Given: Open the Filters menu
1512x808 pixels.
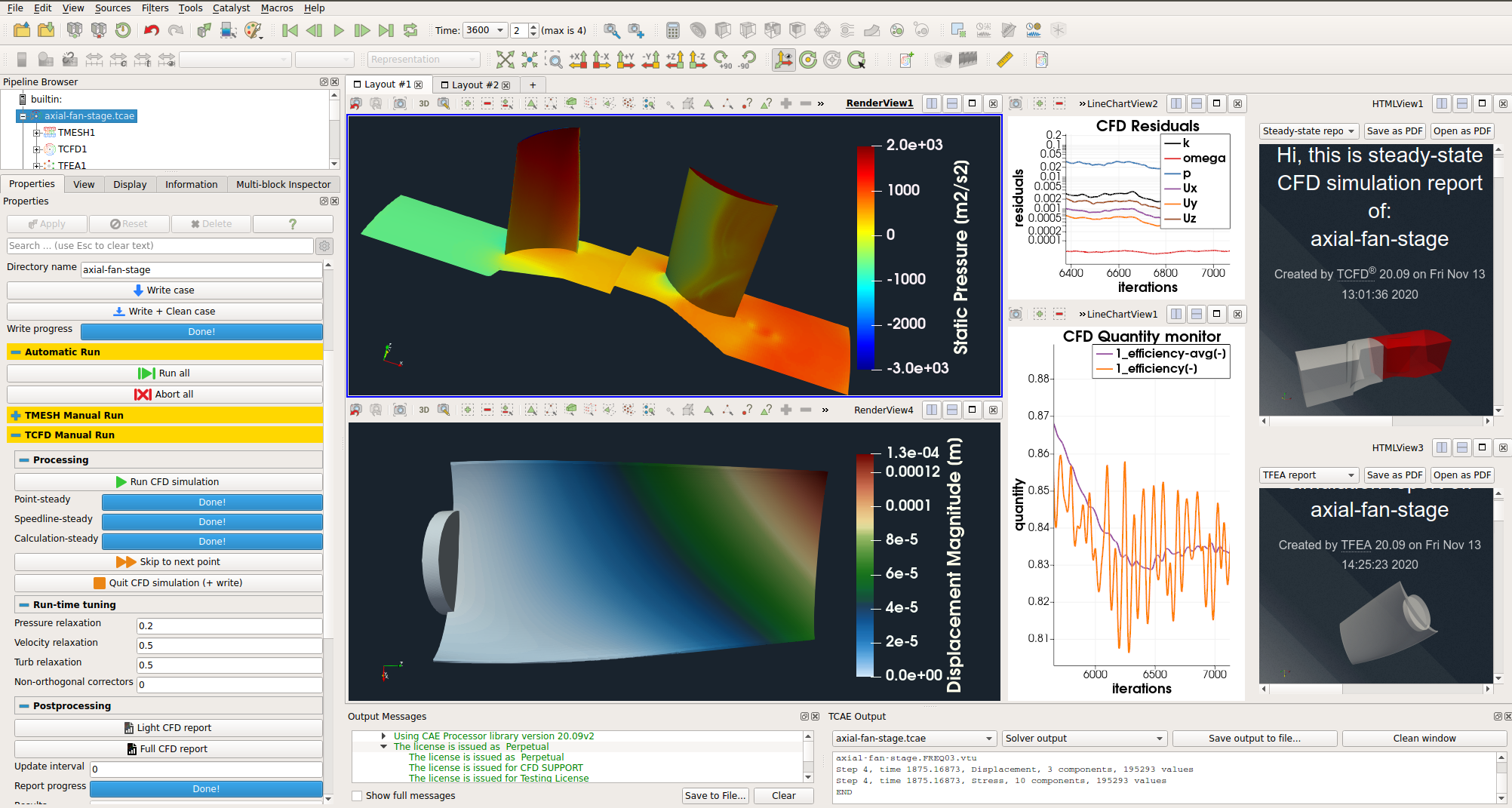Looking at the screenshot, I should click(155, 8).
